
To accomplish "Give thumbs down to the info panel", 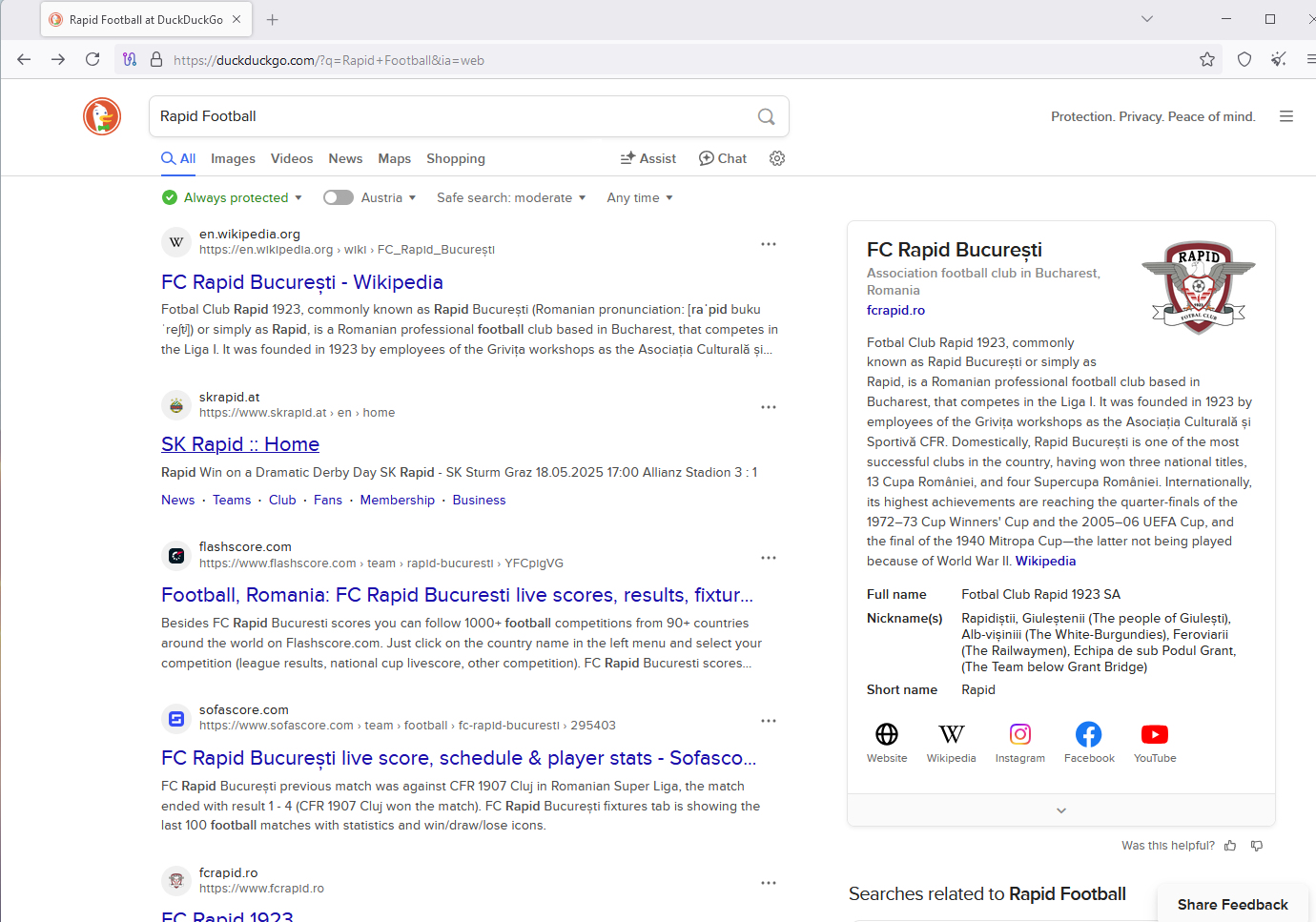I will (x=1257, y=846).
